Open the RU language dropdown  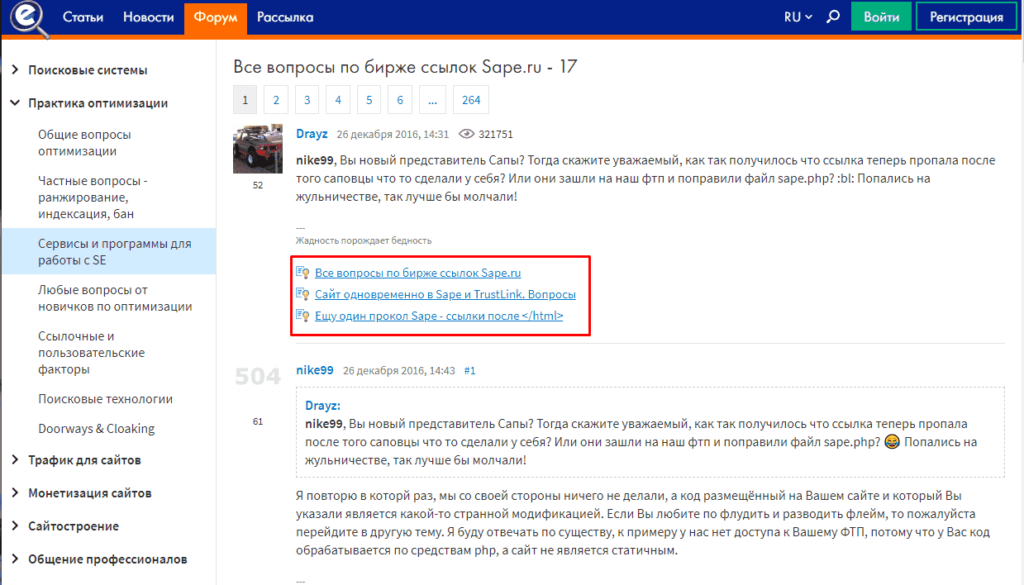(798, 17)
